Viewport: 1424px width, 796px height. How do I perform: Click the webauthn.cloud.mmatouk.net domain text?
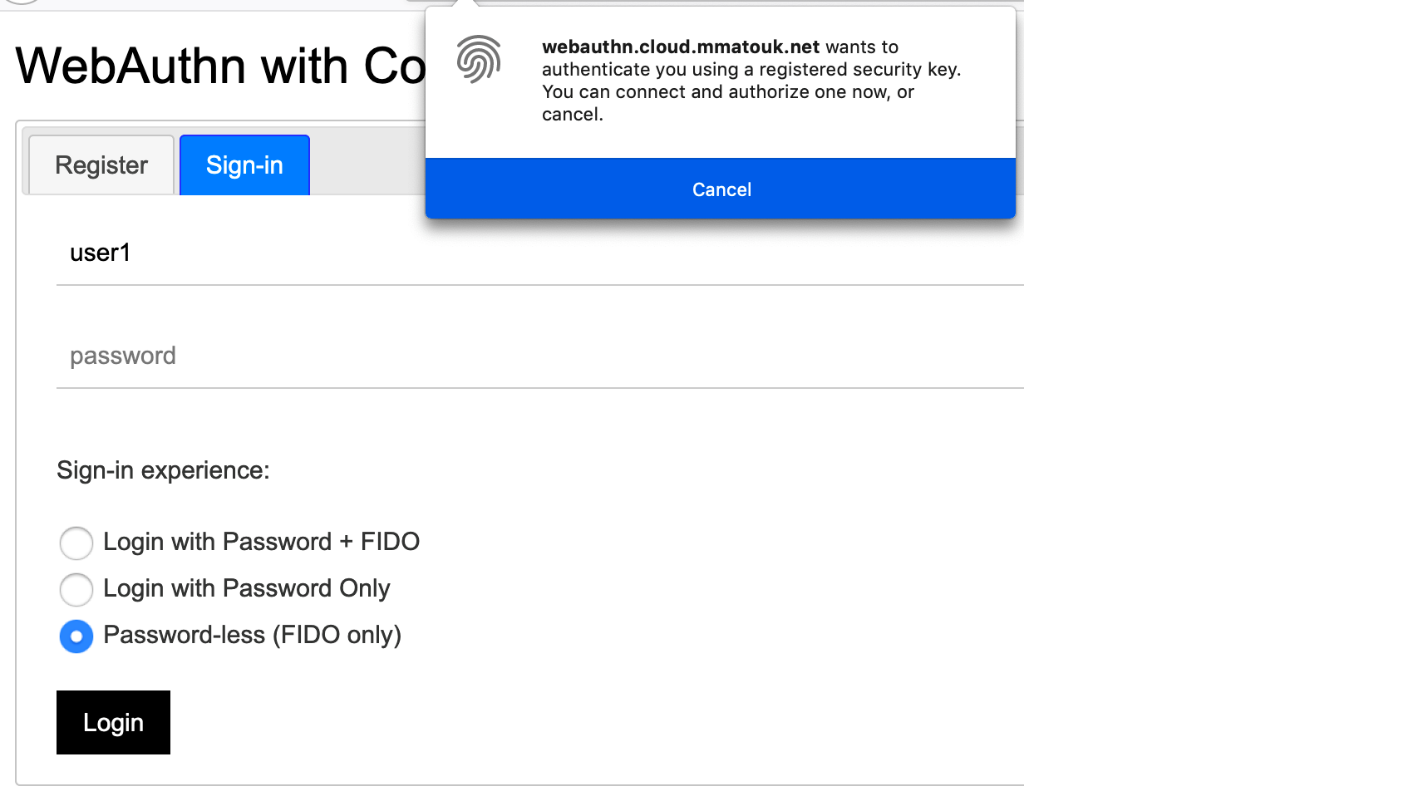click(x=679, y=46)
